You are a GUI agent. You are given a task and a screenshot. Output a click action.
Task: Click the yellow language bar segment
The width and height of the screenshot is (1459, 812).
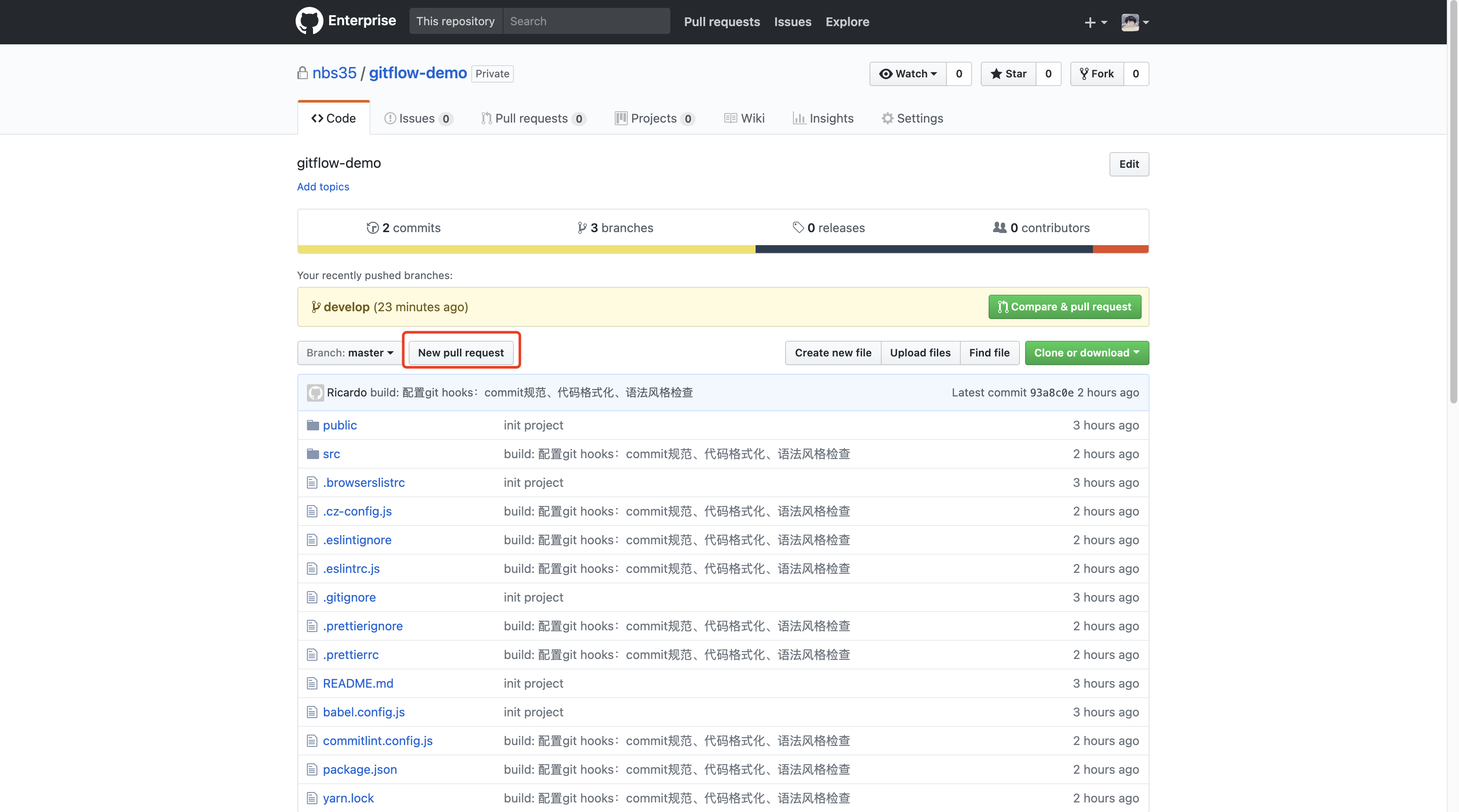click(526, 249)
